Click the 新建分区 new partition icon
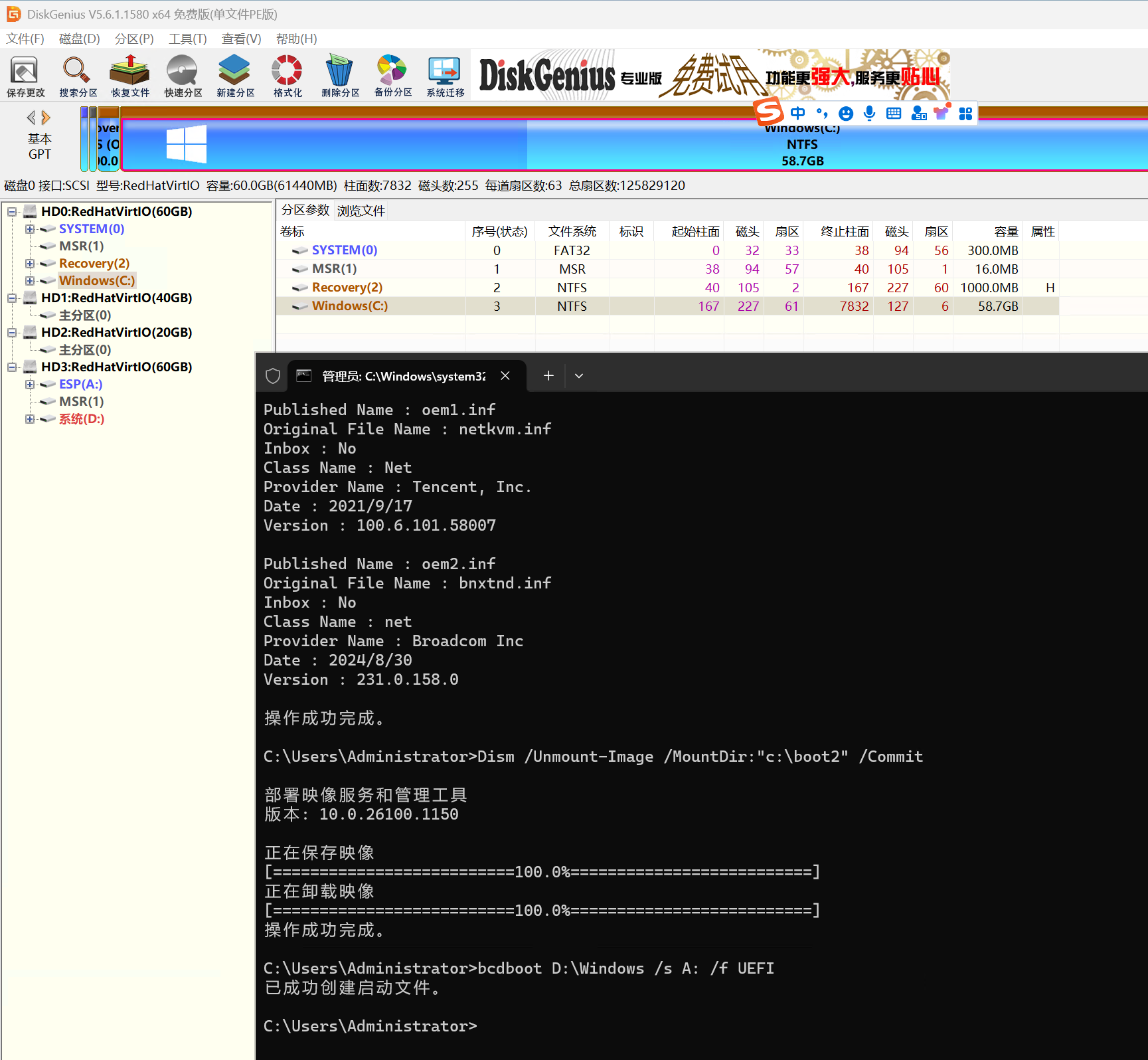Viewport: 1148px width, 1060px height. coord(235,76)
